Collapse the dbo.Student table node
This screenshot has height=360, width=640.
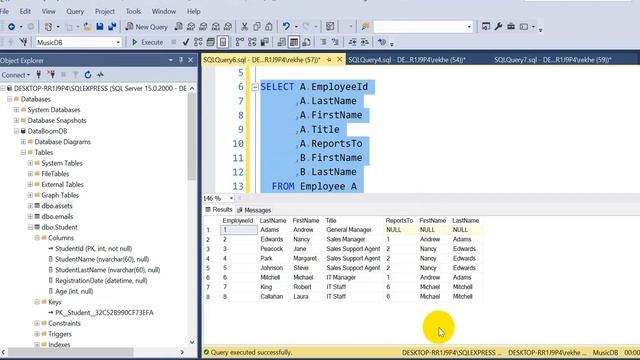point(30,227)
